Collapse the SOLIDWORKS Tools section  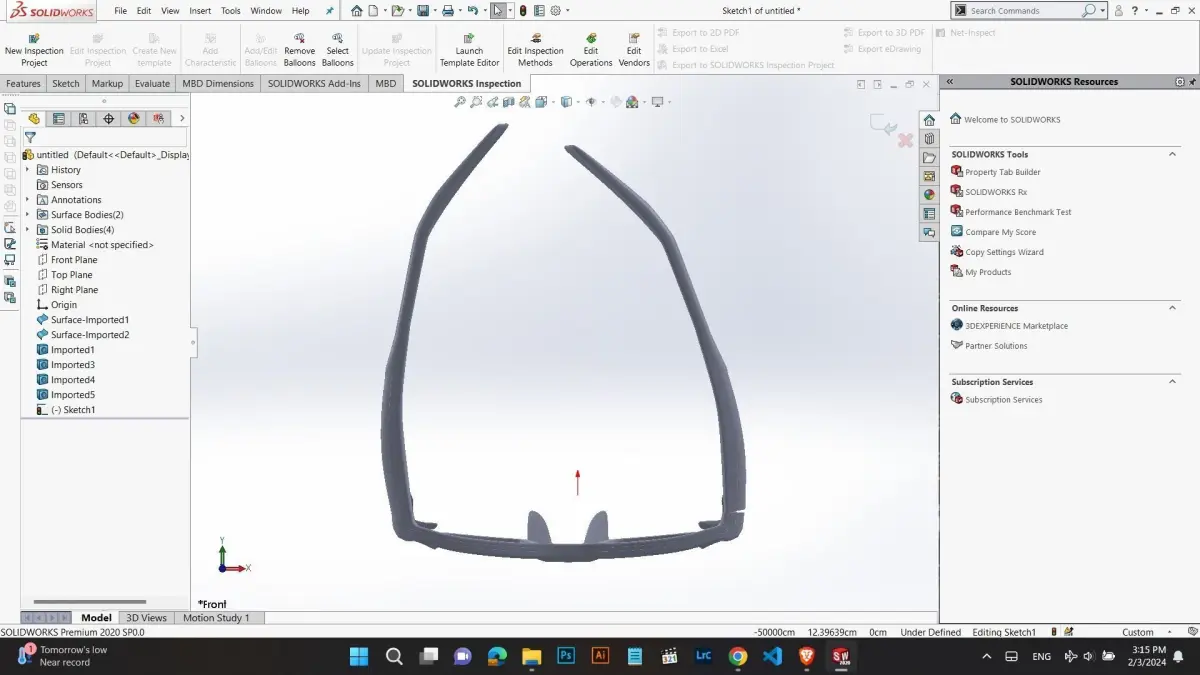point(1173,154)
